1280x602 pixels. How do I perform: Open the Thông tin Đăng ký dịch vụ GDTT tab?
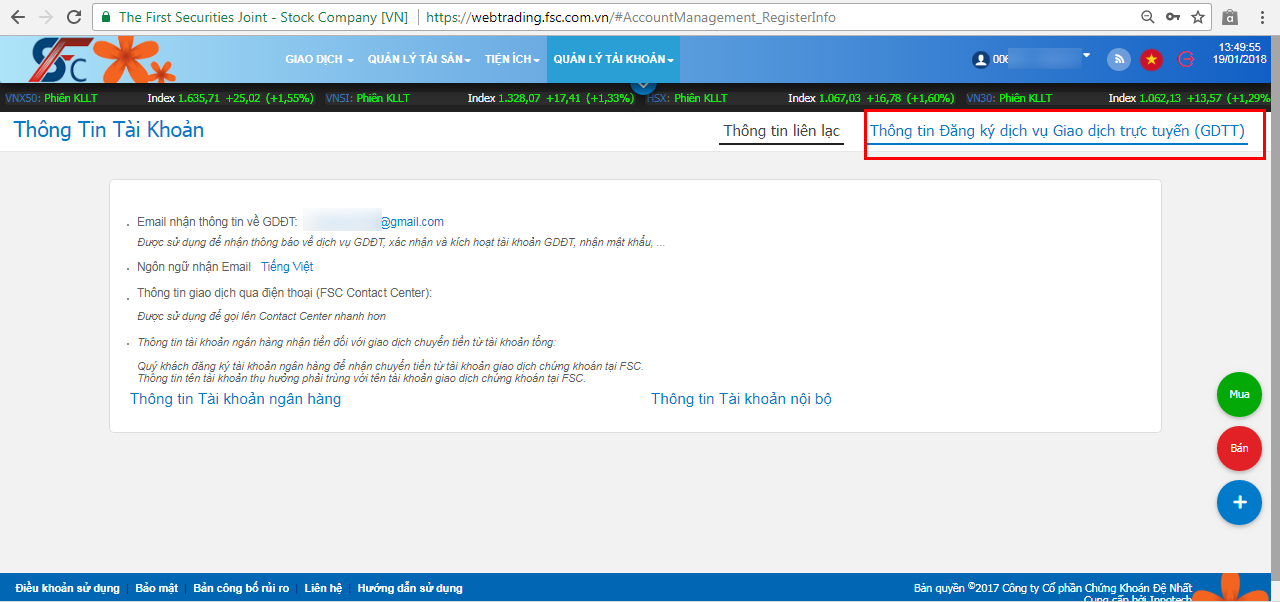pos(1057,131)
